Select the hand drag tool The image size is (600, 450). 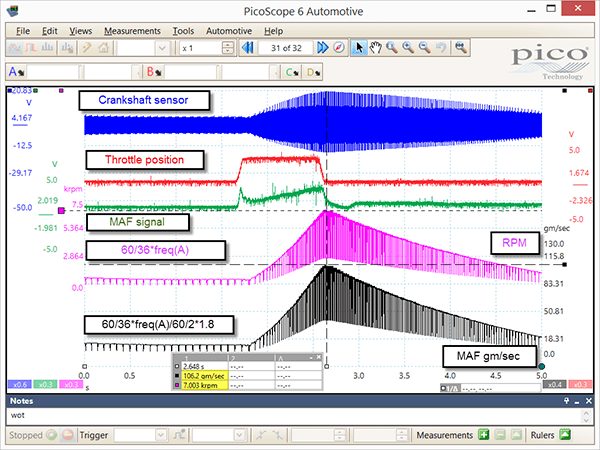point(375,48)
